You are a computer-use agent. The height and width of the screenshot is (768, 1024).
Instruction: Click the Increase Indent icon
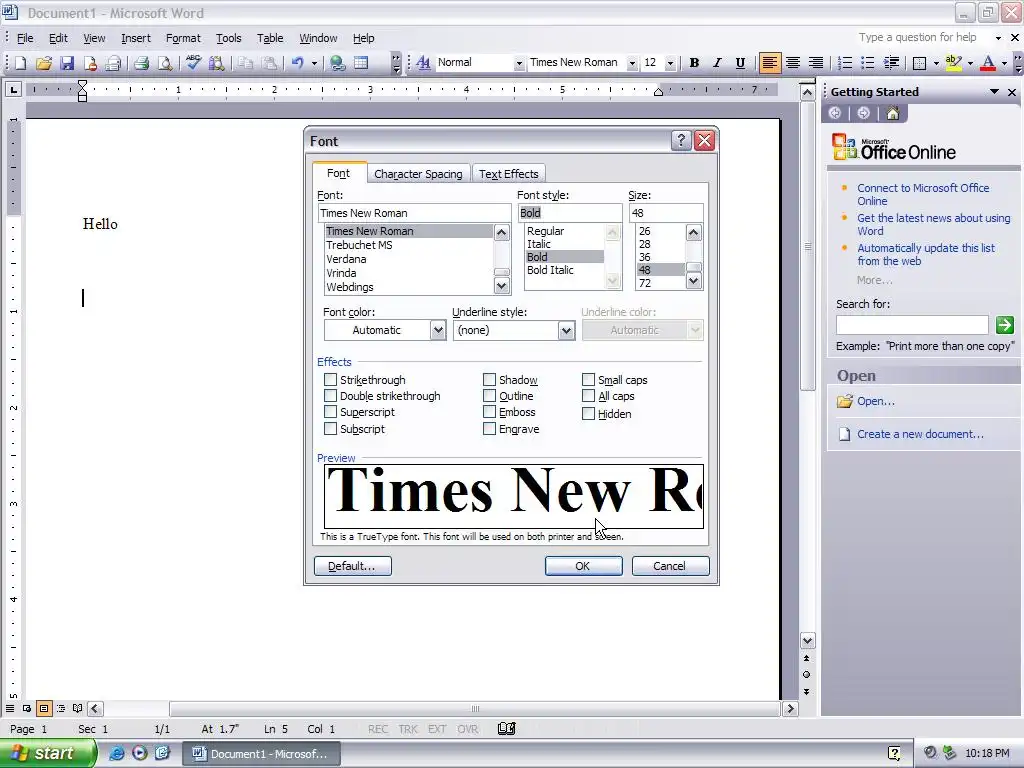(891, 63)
